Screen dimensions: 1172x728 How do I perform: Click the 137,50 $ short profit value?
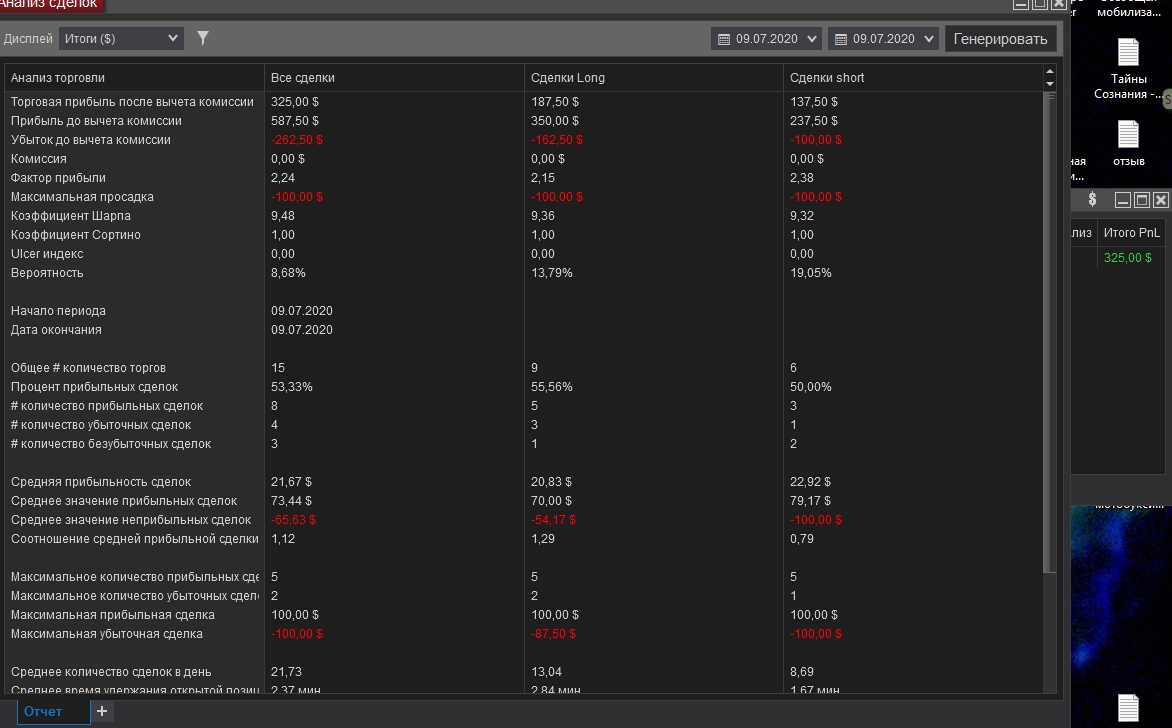[x=814, y=102]
